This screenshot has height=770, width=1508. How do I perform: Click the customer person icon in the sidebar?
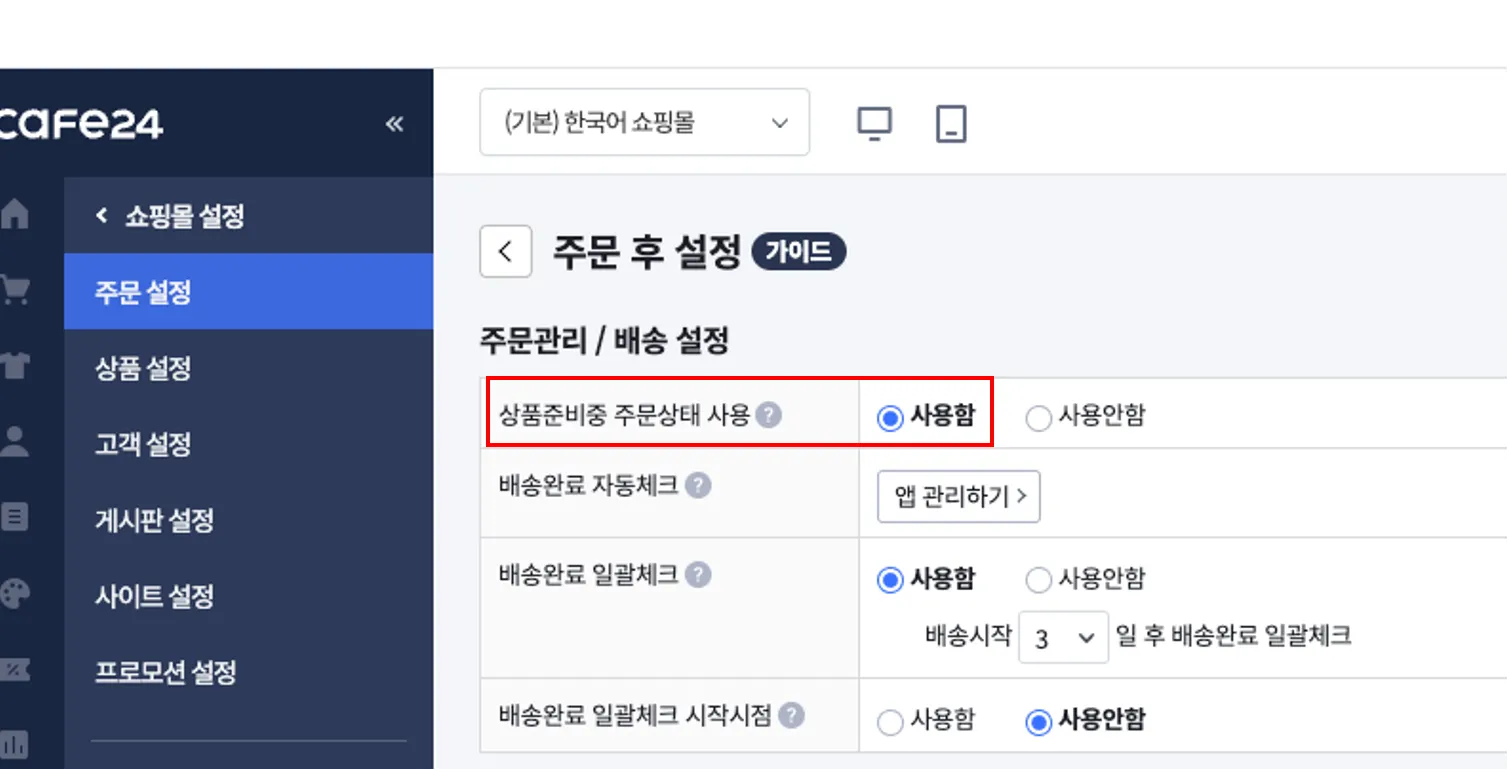click(x=14, y=441)
